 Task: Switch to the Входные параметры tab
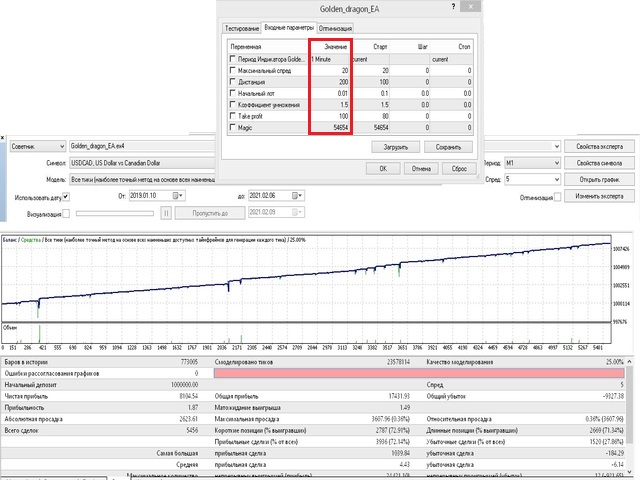[289, 27]
